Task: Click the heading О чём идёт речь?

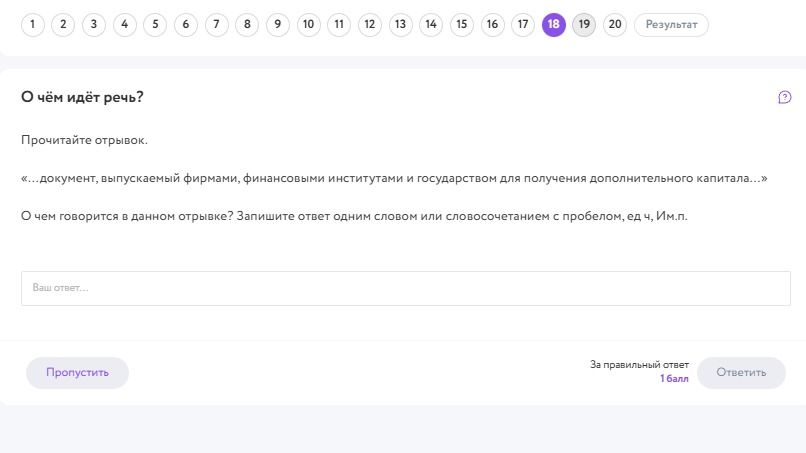Action: point(82,97)
